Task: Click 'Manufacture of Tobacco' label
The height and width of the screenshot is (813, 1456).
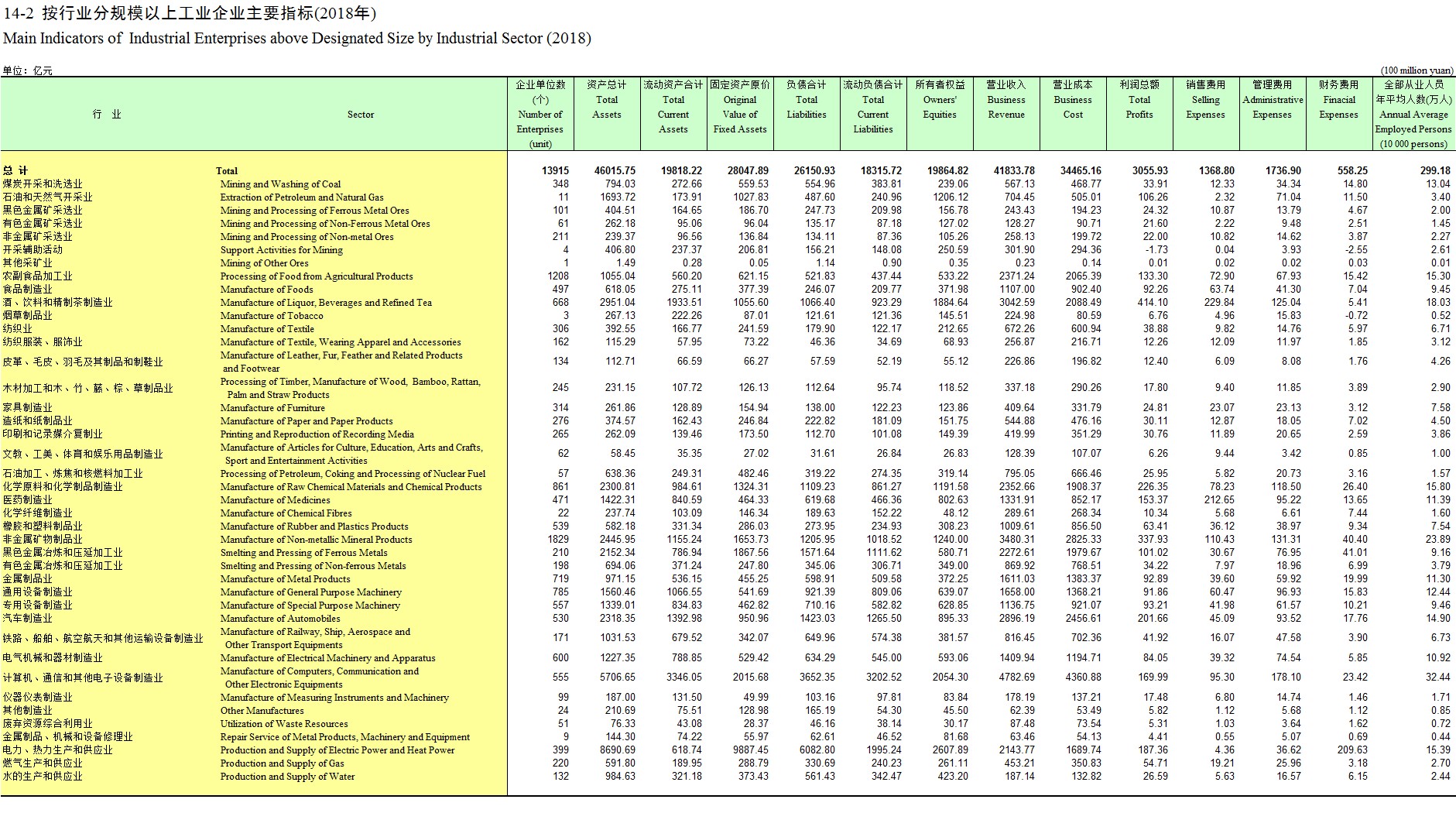Action: 272,316
